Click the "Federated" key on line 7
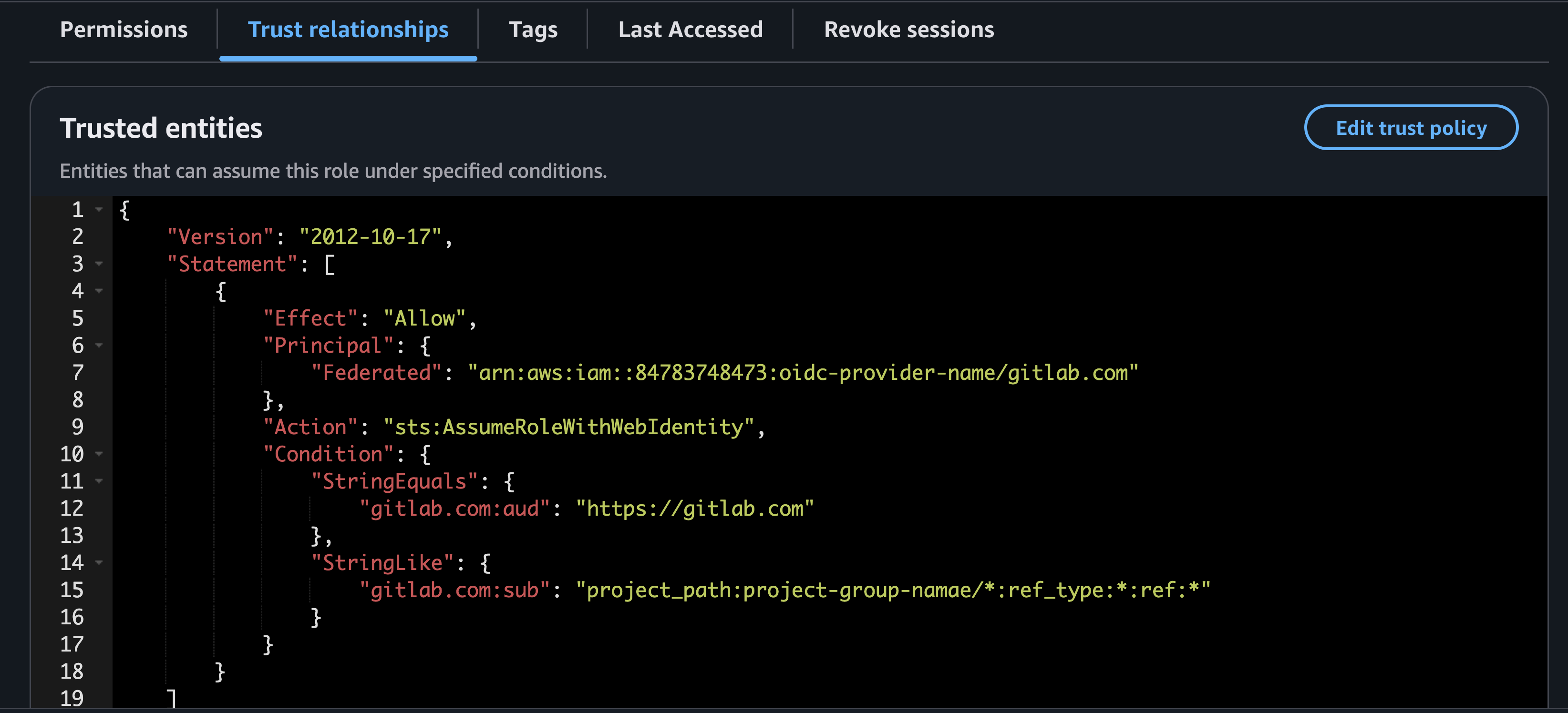 377,372
